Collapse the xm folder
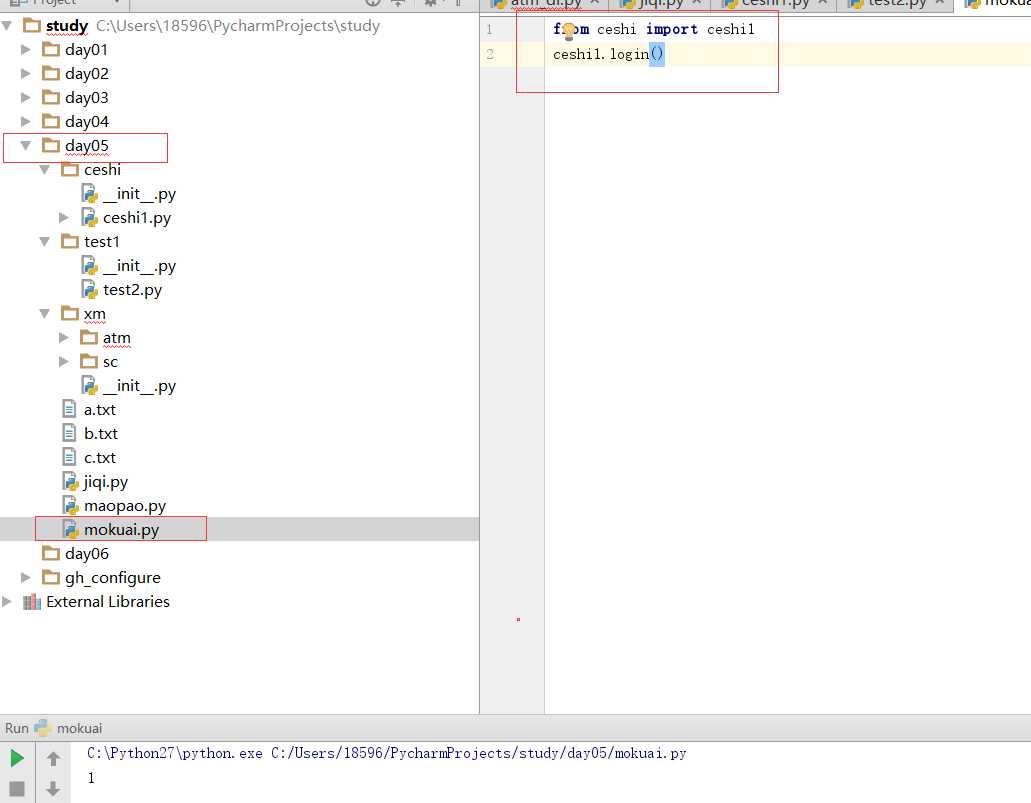 click(x=45, y=314)
